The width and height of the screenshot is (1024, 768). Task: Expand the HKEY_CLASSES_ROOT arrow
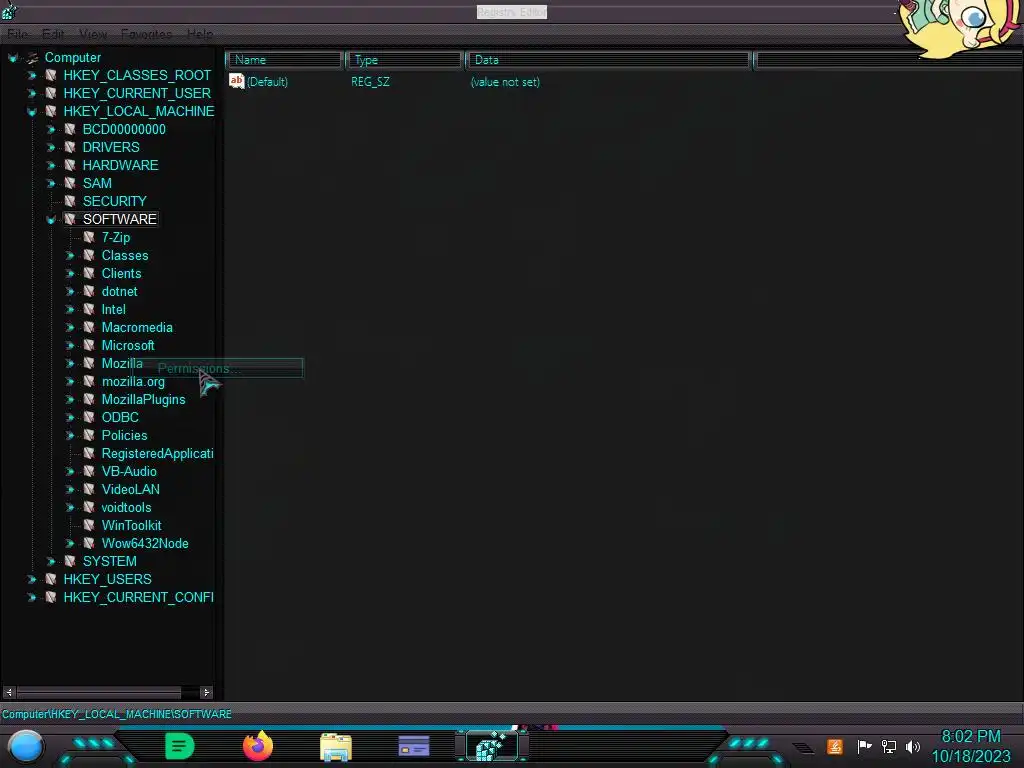(31, 76)
